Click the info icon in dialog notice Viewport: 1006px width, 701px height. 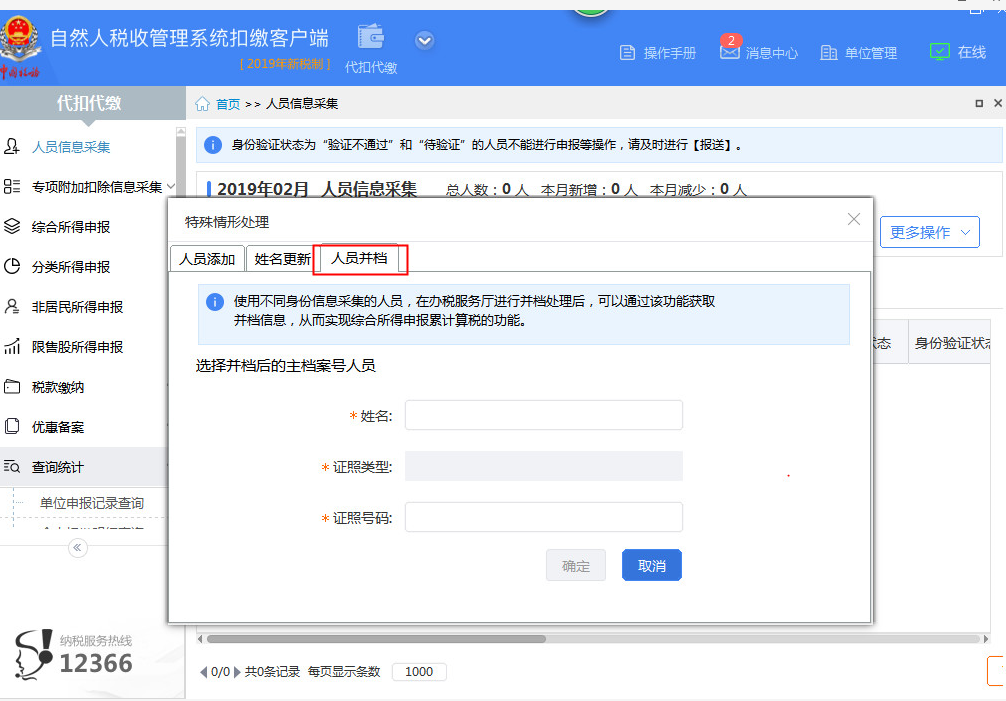pyautogui.click(x=215, y=301)
